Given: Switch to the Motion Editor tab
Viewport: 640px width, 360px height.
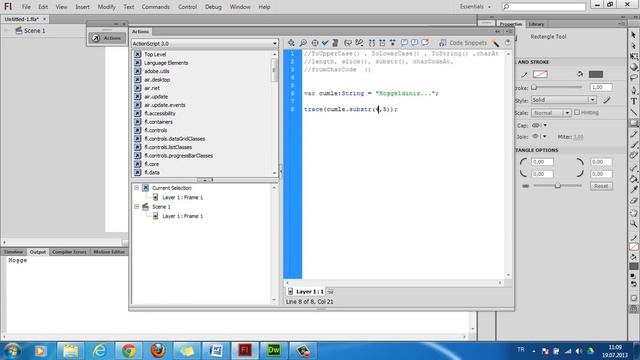Looking at the screenshot, I should (x=109, y=252).
